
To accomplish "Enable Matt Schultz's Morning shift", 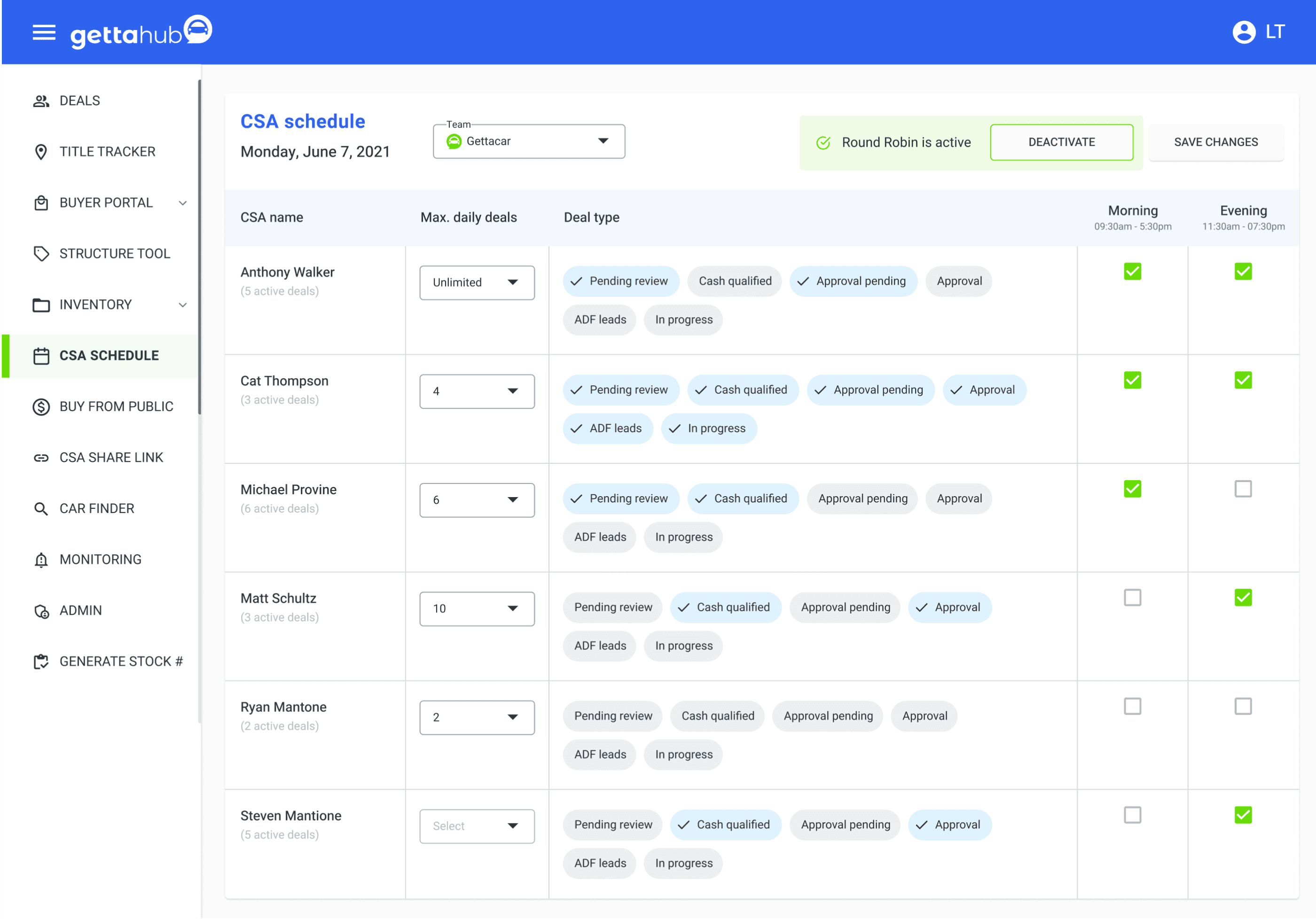I will (1133, 598).
